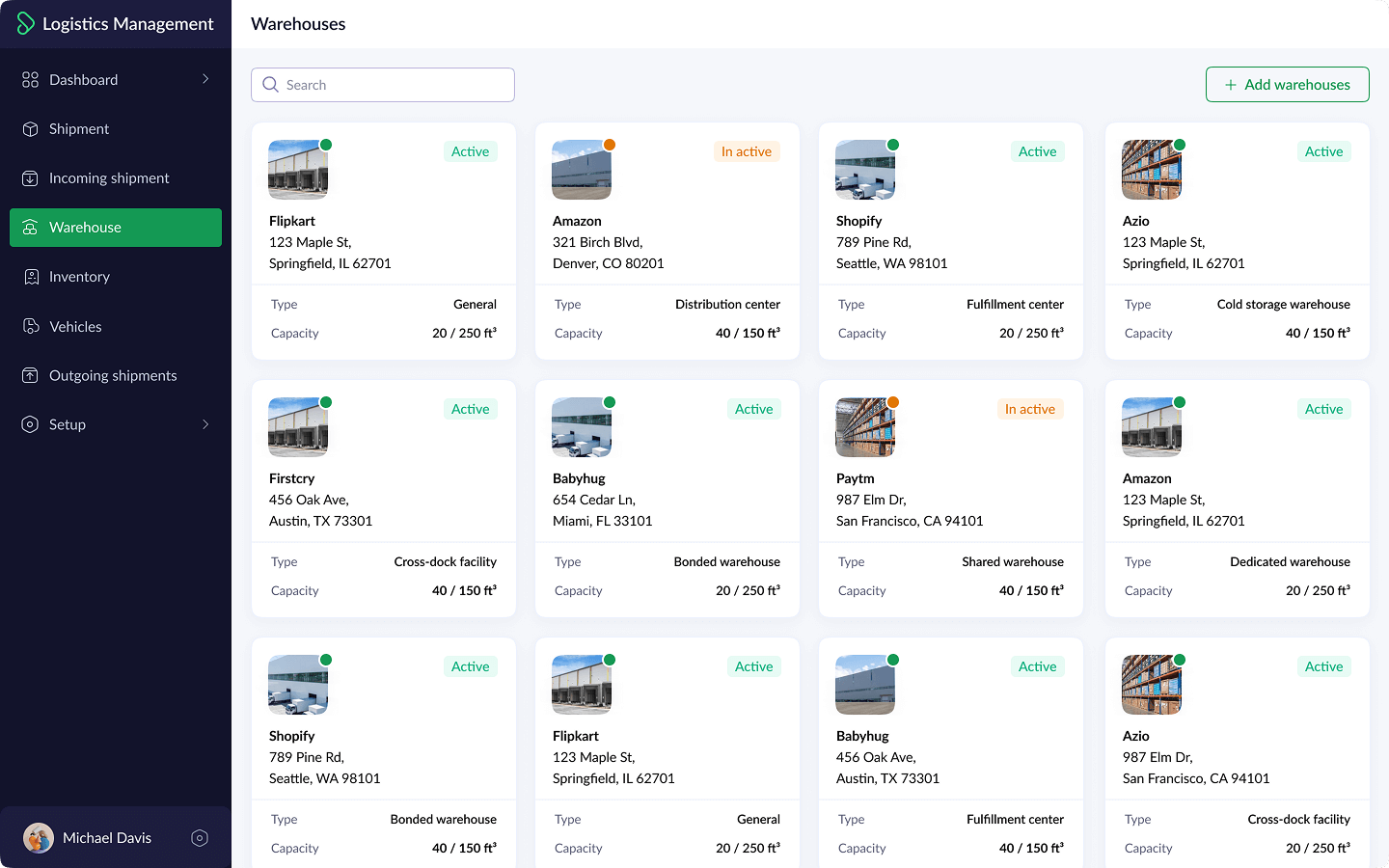
Task: Expand the Dashboard submenu chevron
Action: (x=205, y=79)
